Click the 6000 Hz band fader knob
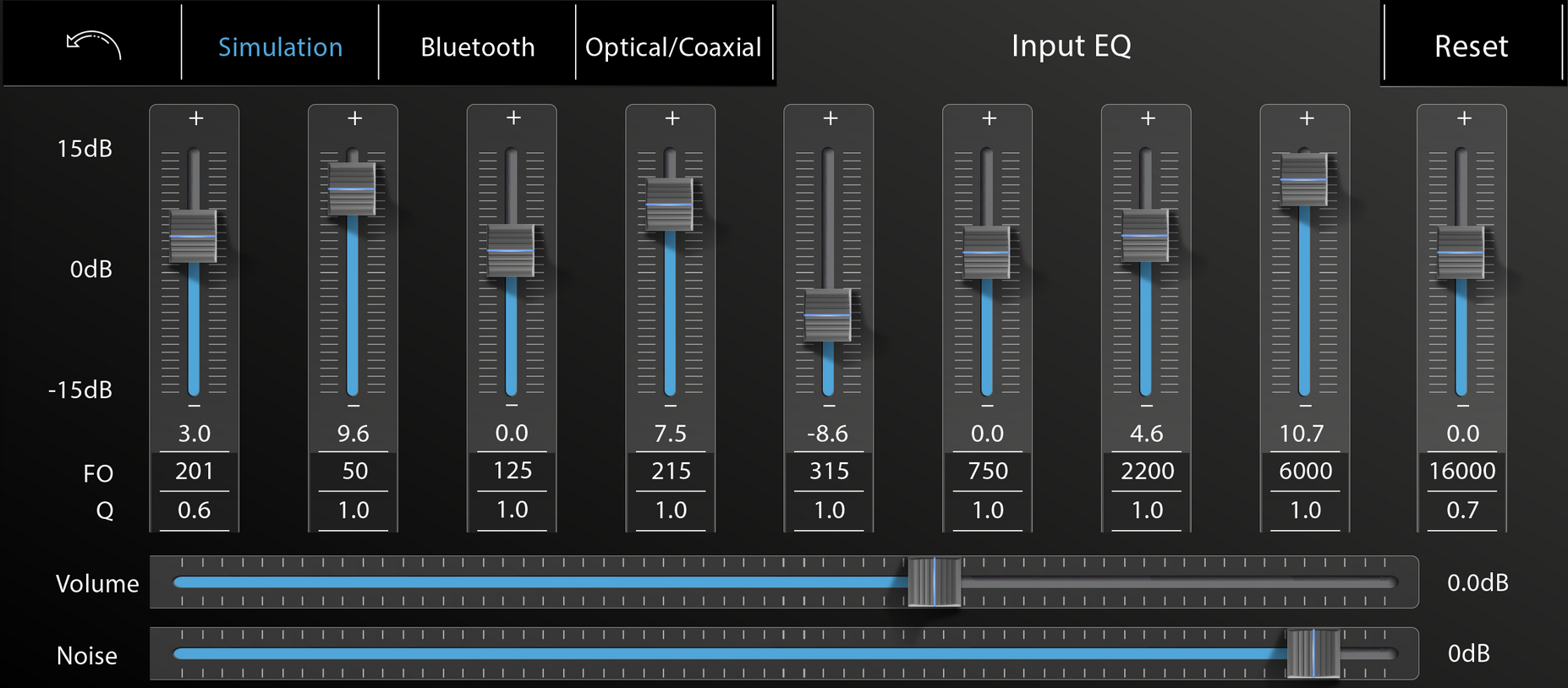 point(1303,180)
